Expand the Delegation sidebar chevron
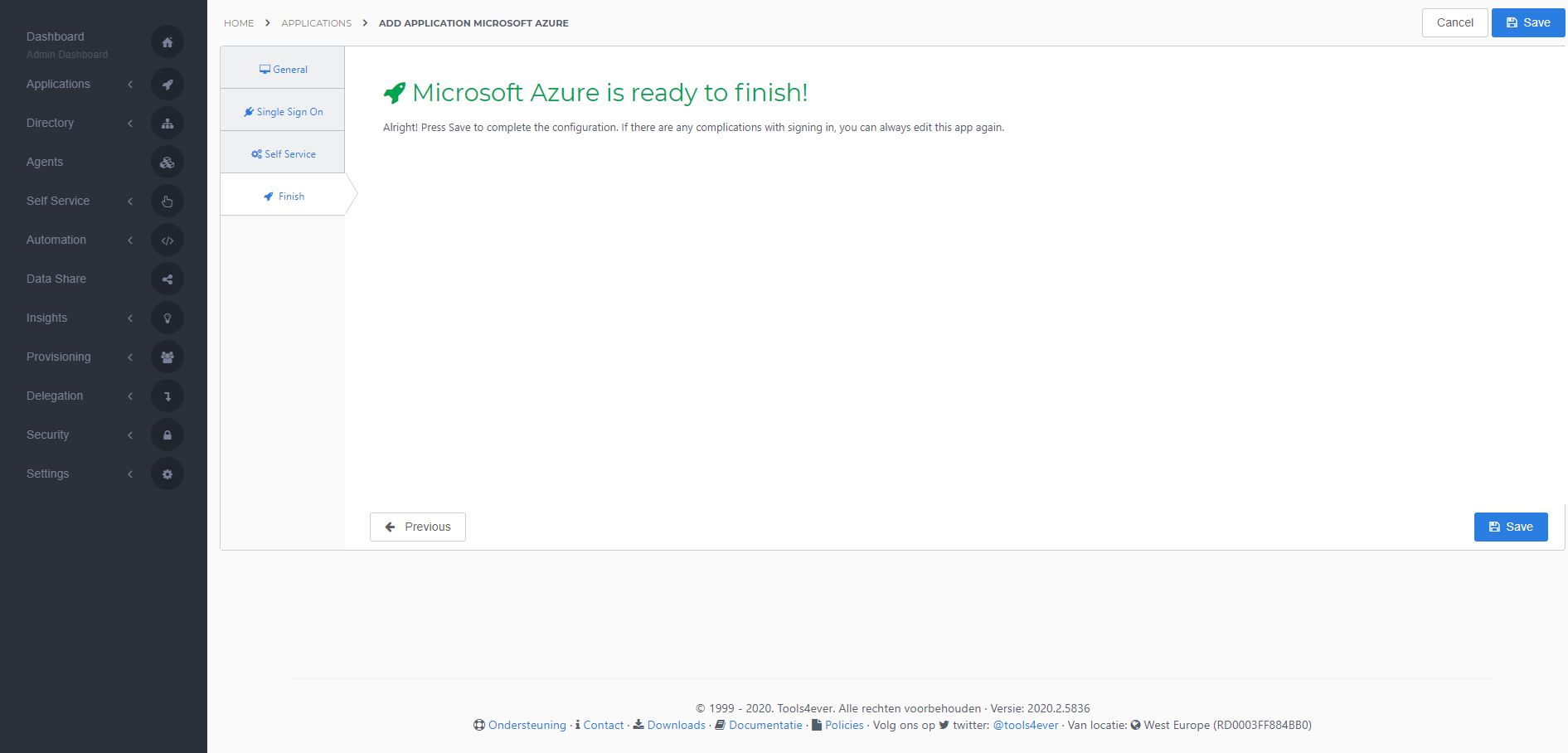Image resolution: width=1568 pixels, height=753 pixels. pyautogui.click(x=130, y=396)
